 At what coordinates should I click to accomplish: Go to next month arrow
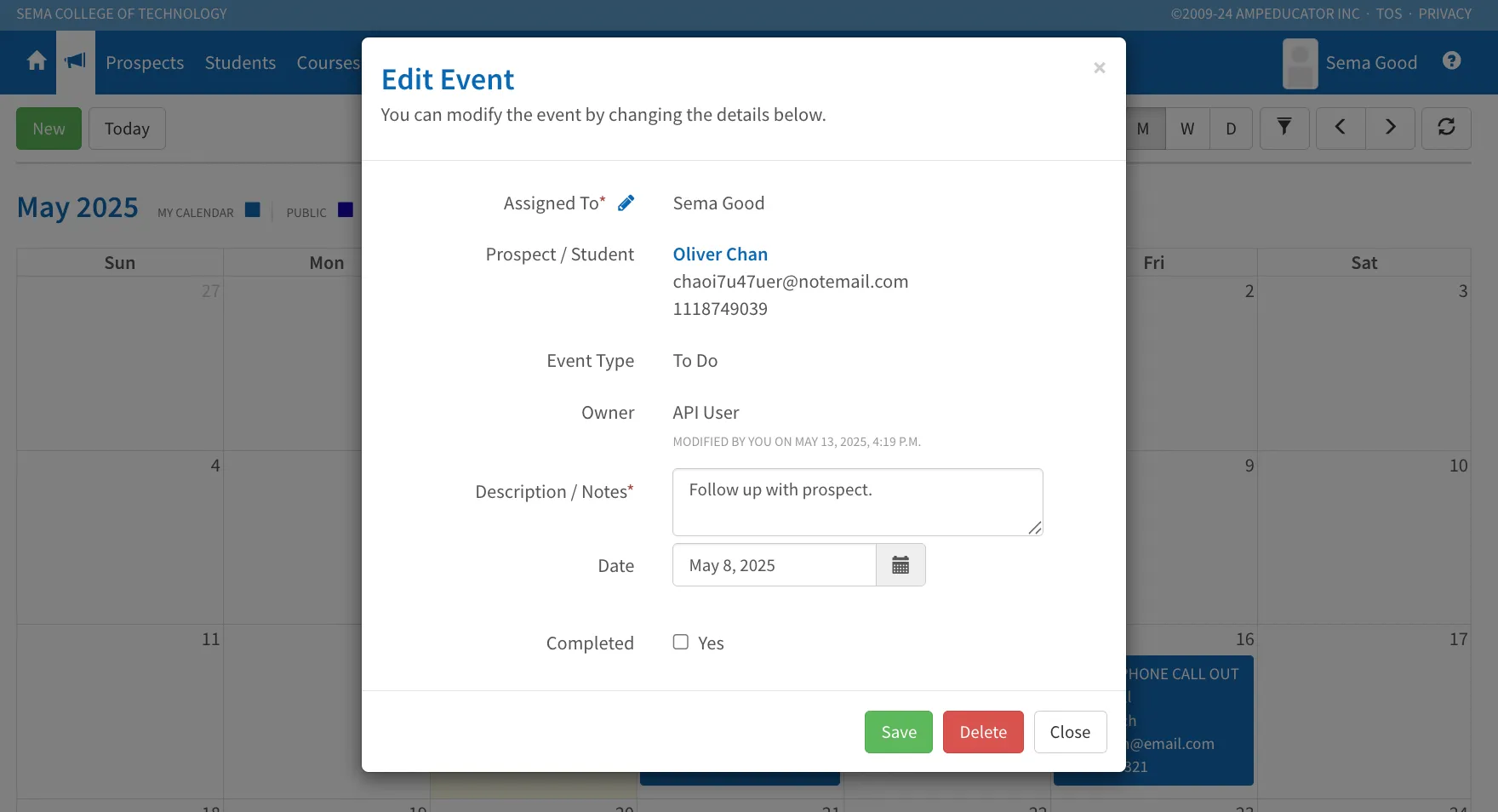click(1390, 129)
